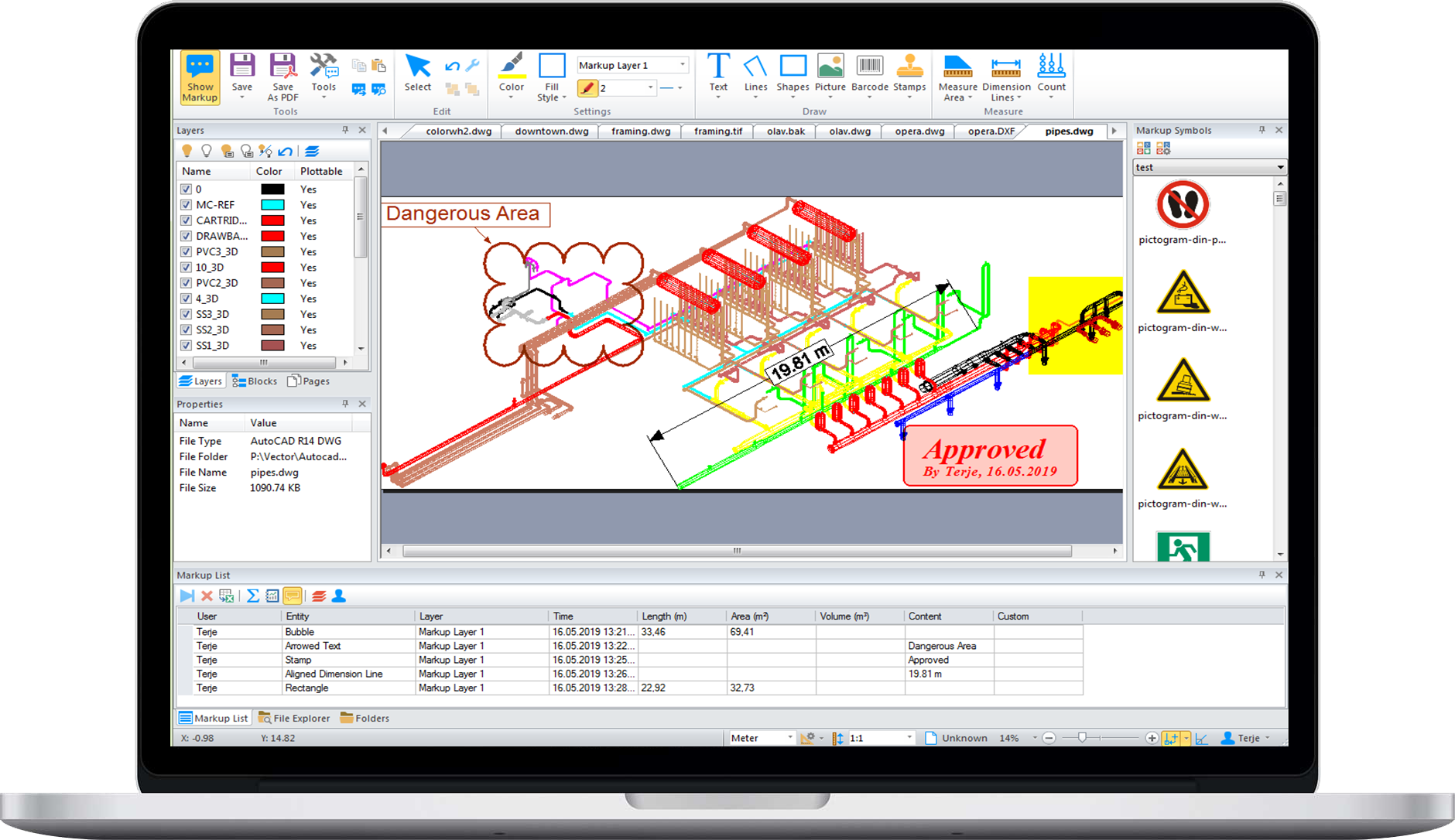Image resolution: width=1455 pixels, height=840 pixels.
Task: Click the user filter icon in Markup List
Action: (x=339, y=596)
